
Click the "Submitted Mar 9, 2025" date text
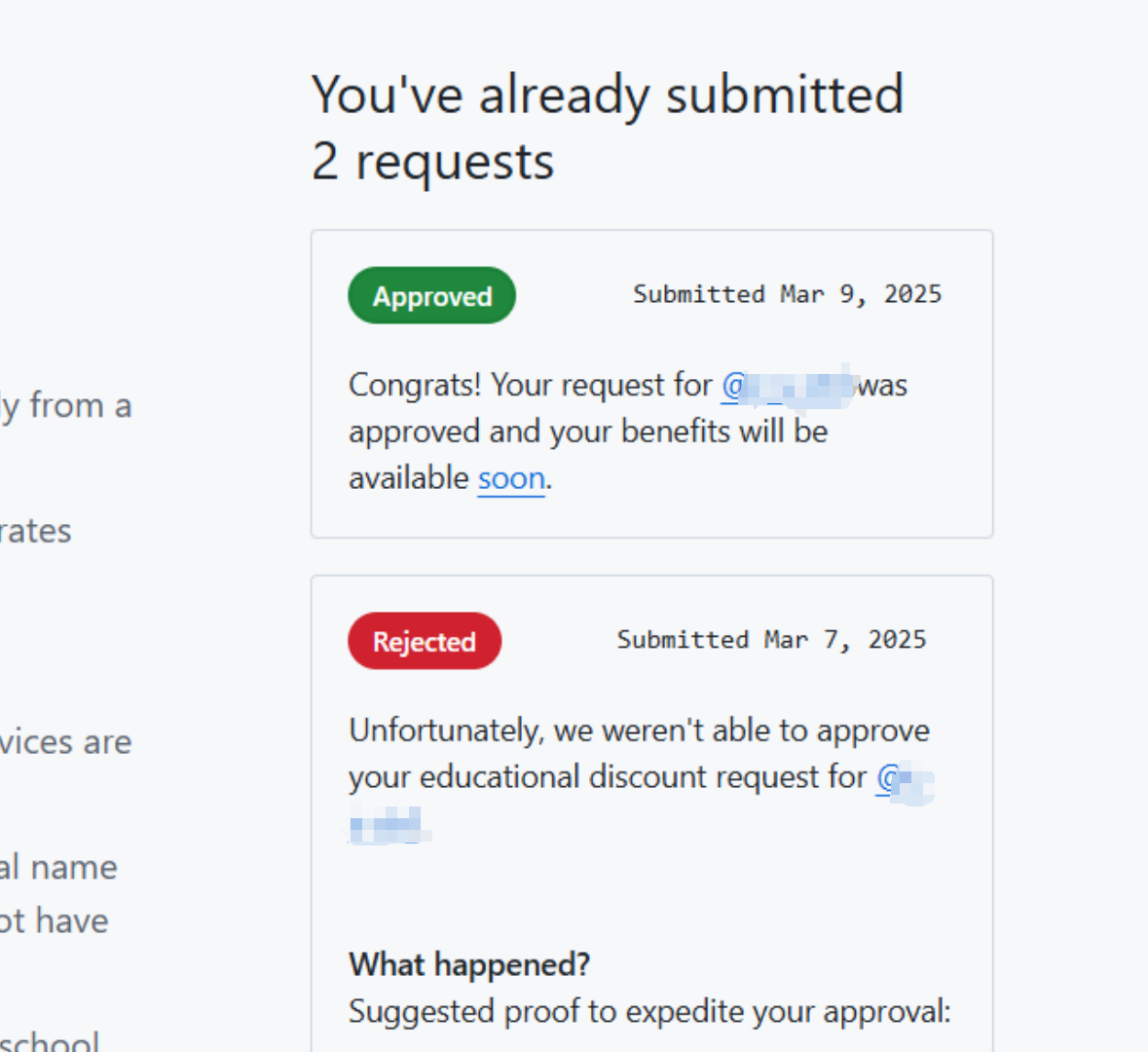(787, 294)
